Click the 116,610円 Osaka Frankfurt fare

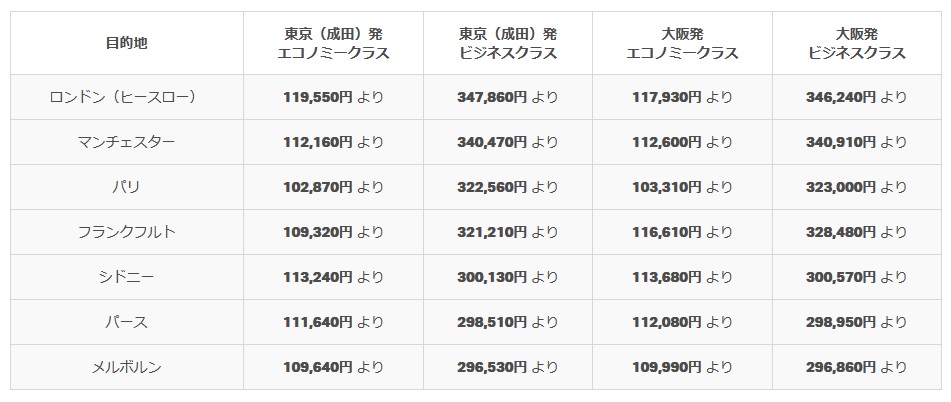click(667, 232)
